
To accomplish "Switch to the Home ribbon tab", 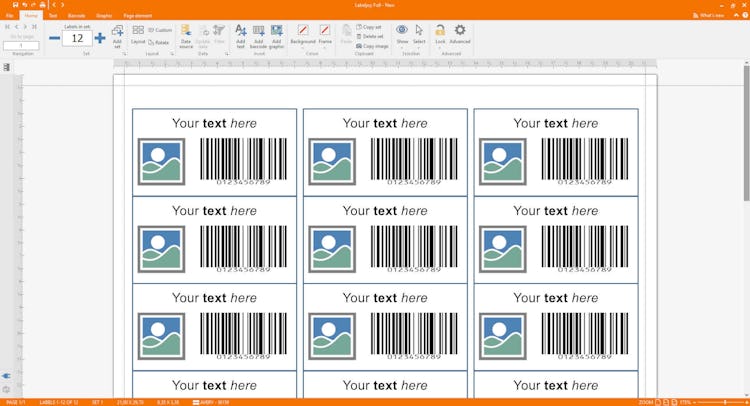I will pos(31,16).
